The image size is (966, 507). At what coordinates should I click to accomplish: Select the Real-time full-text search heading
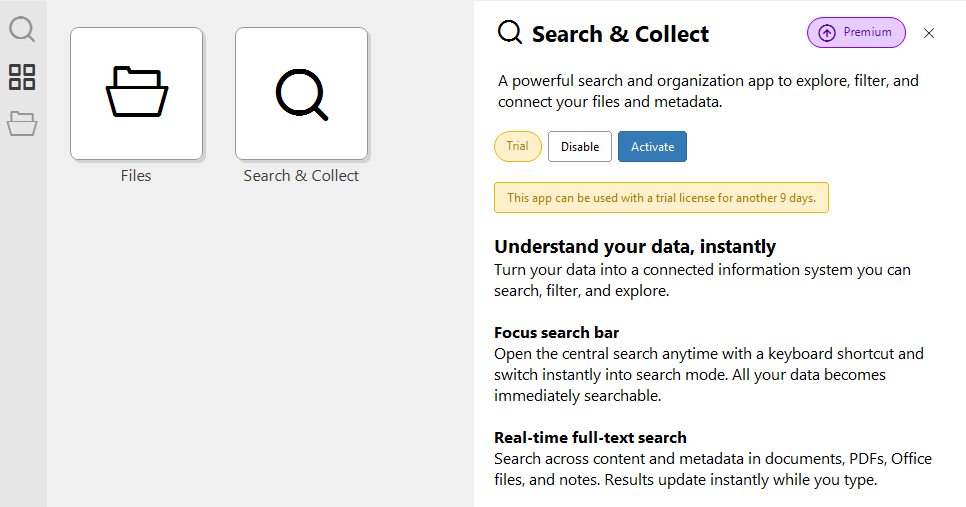tap(590, 437)
